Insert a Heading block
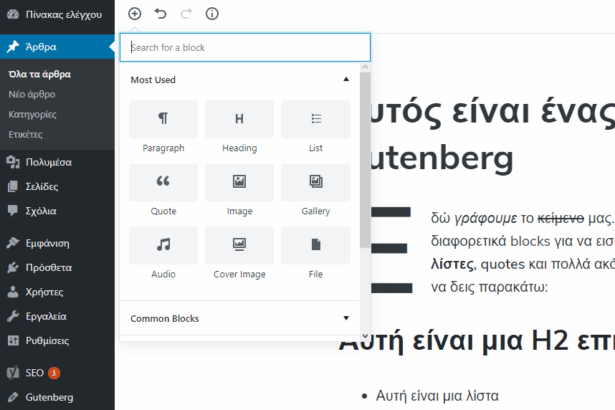The image size is (615, 410). [239, 128]
